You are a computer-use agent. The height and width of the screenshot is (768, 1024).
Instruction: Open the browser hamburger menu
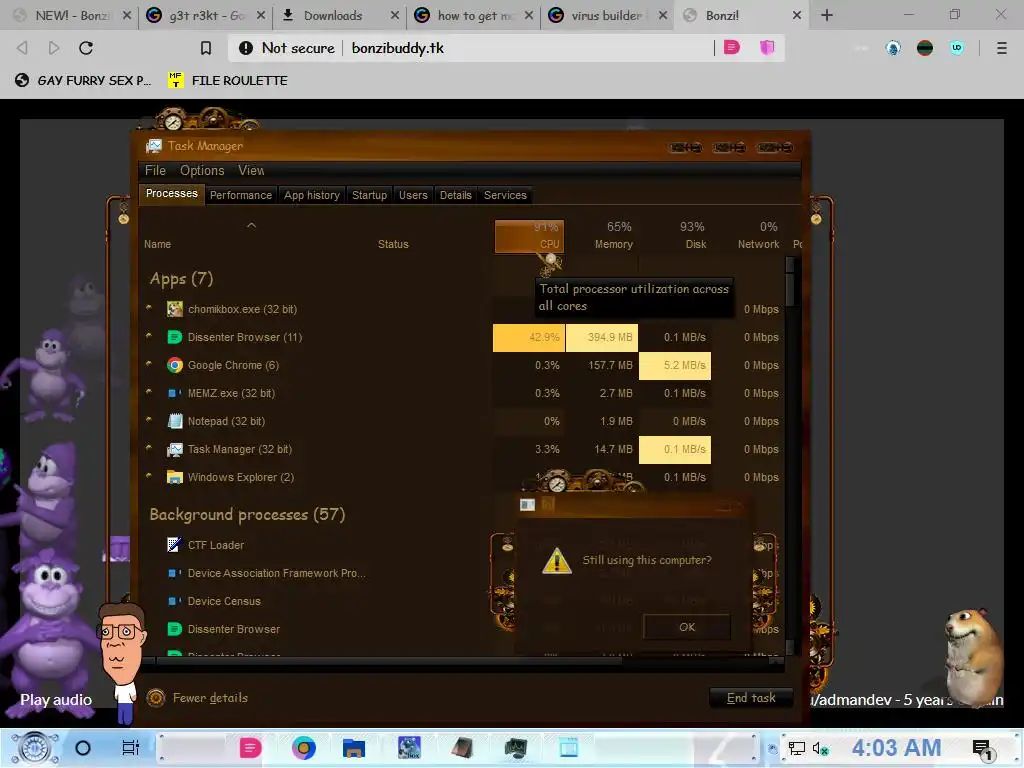[x=1001, y=48]
